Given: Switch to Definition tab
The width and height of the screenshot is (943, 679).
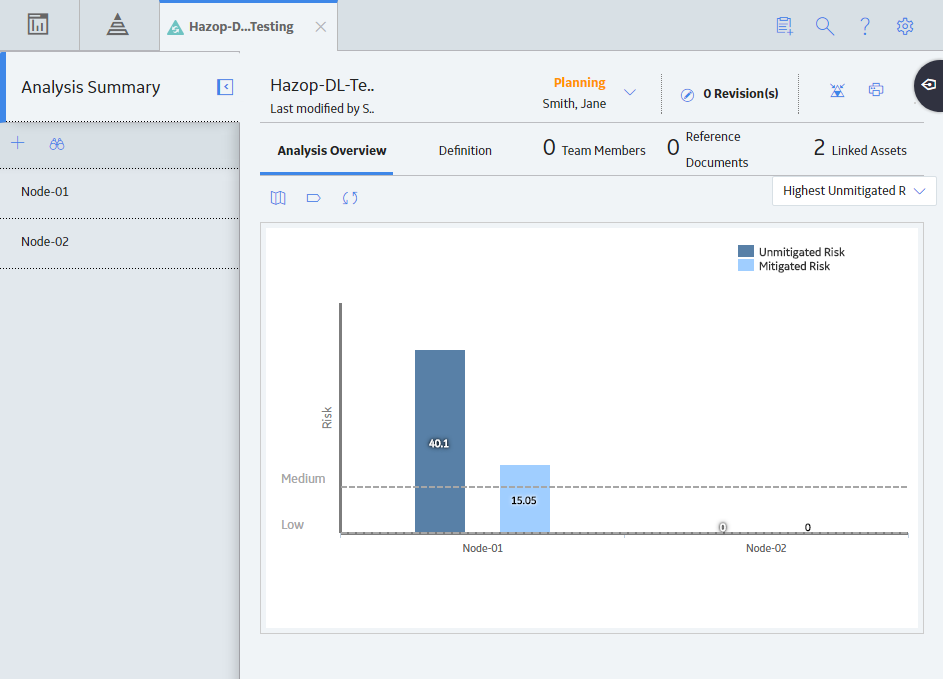Looking at the screenshot, I should click(465, 150).
